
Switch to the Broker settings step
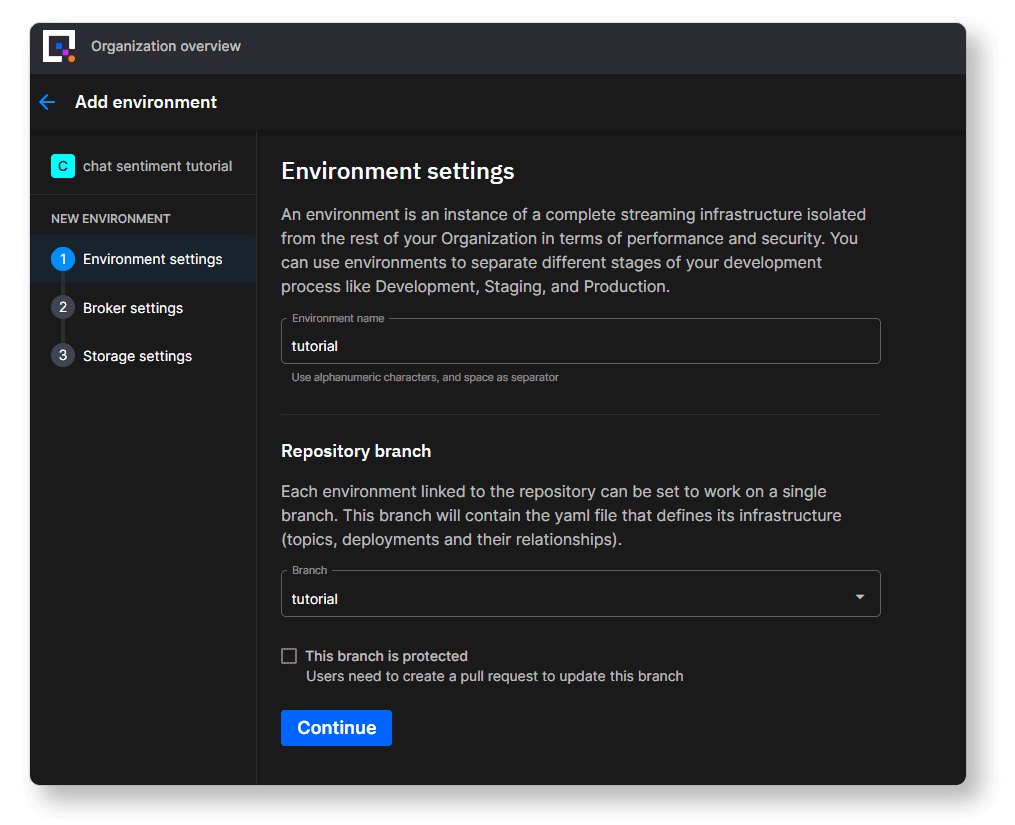133,307
